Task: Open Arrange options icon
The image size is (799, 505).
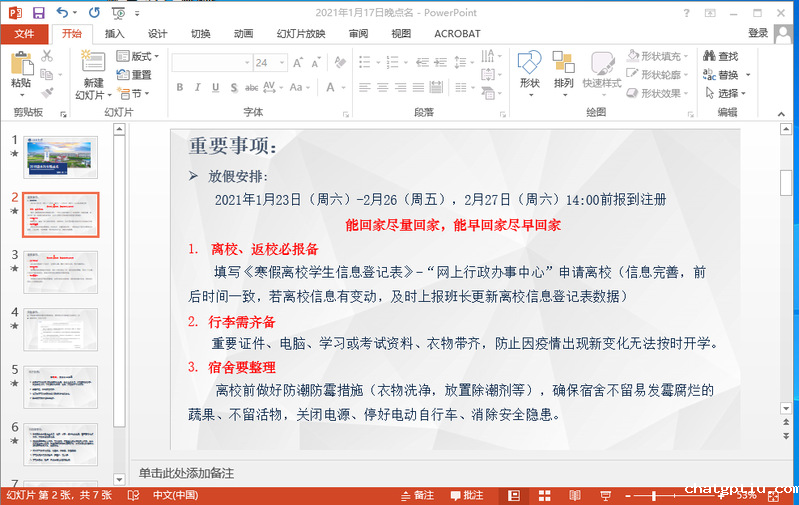Action: coord(564,62)
